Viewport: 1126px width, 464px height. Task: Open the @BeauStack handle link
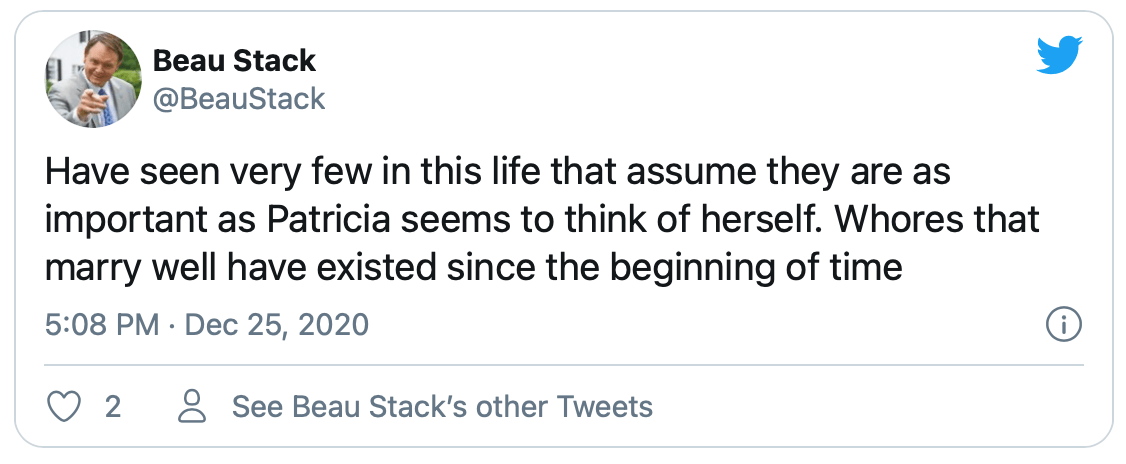pyautogui.click(x=239, y=99)
